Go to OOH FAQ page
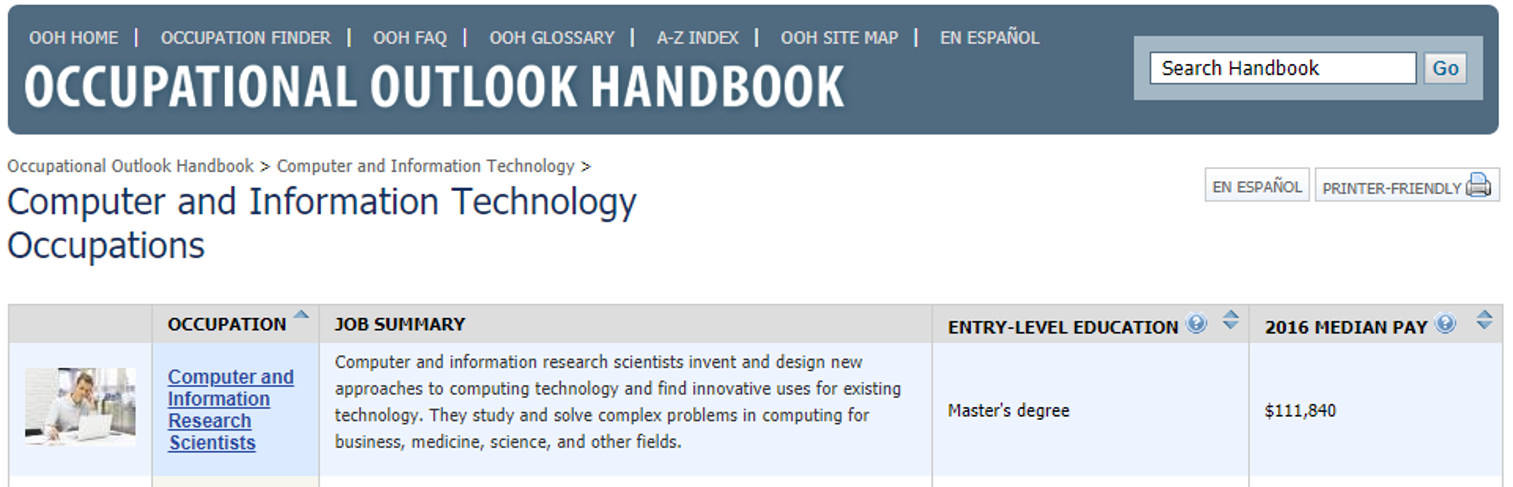 pyautogui.click(x=410, y=38)
